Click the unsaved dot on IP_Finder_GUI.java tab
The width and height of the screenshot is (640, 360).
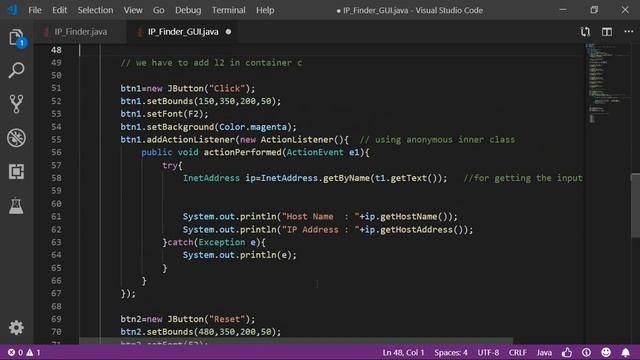pos(228,32)
